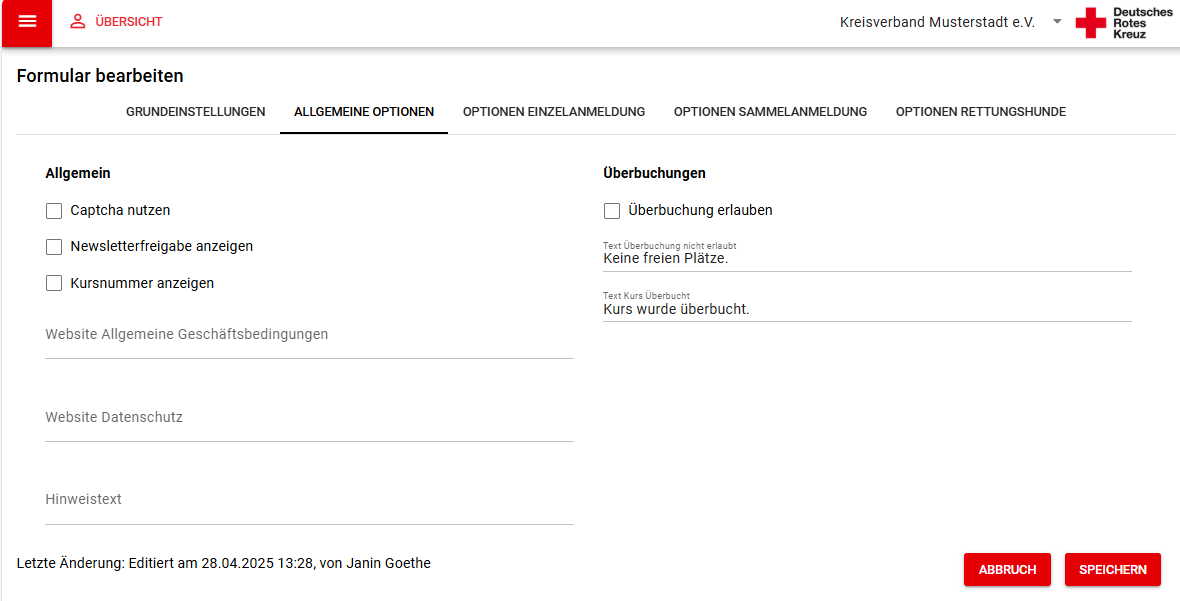Edit the Text Kurs Überbucht field
The height and width of the screenshot is (601, 1180).
point(867,308)
